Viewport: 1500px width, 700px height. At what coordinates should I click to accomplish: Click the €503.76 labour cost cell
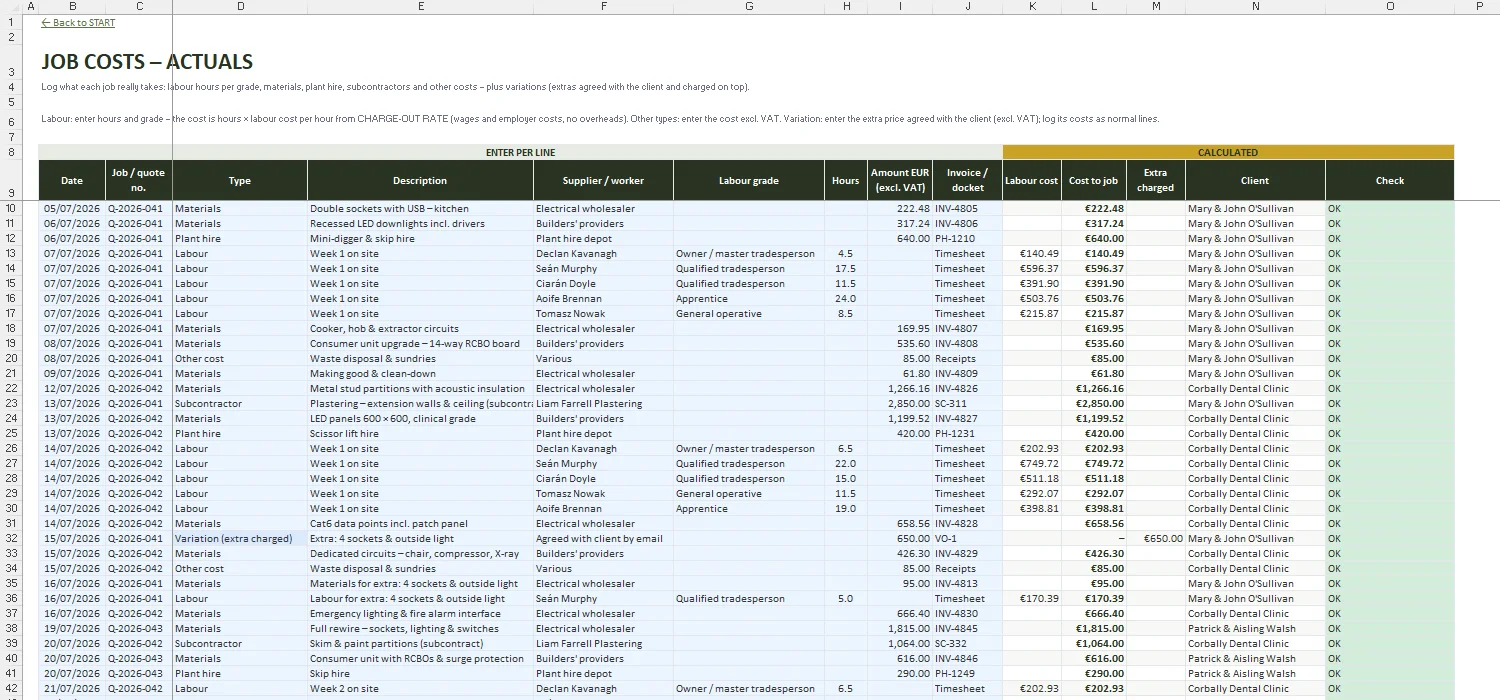pos(1032,299)
